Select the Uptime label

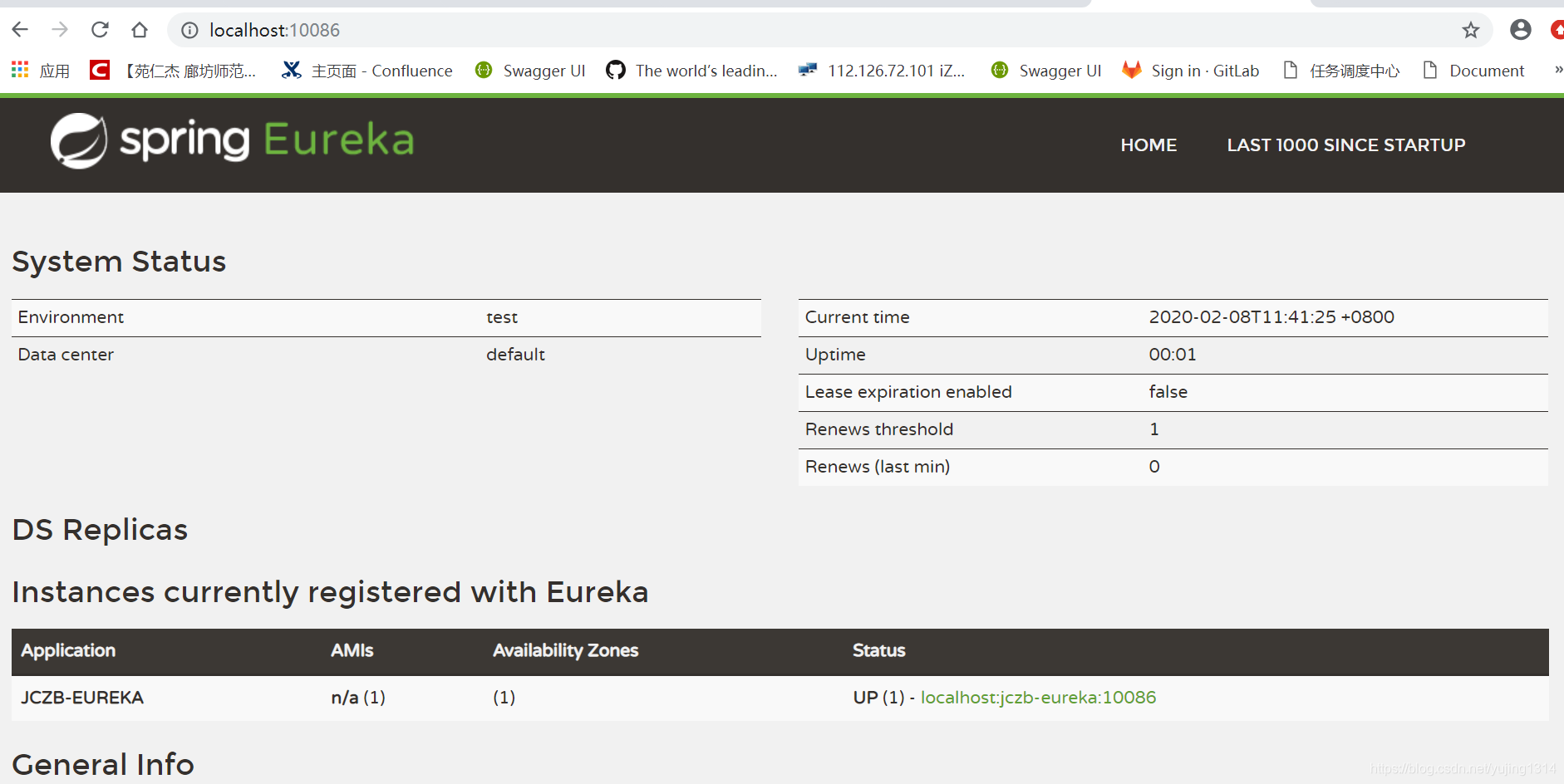point(835,355)
